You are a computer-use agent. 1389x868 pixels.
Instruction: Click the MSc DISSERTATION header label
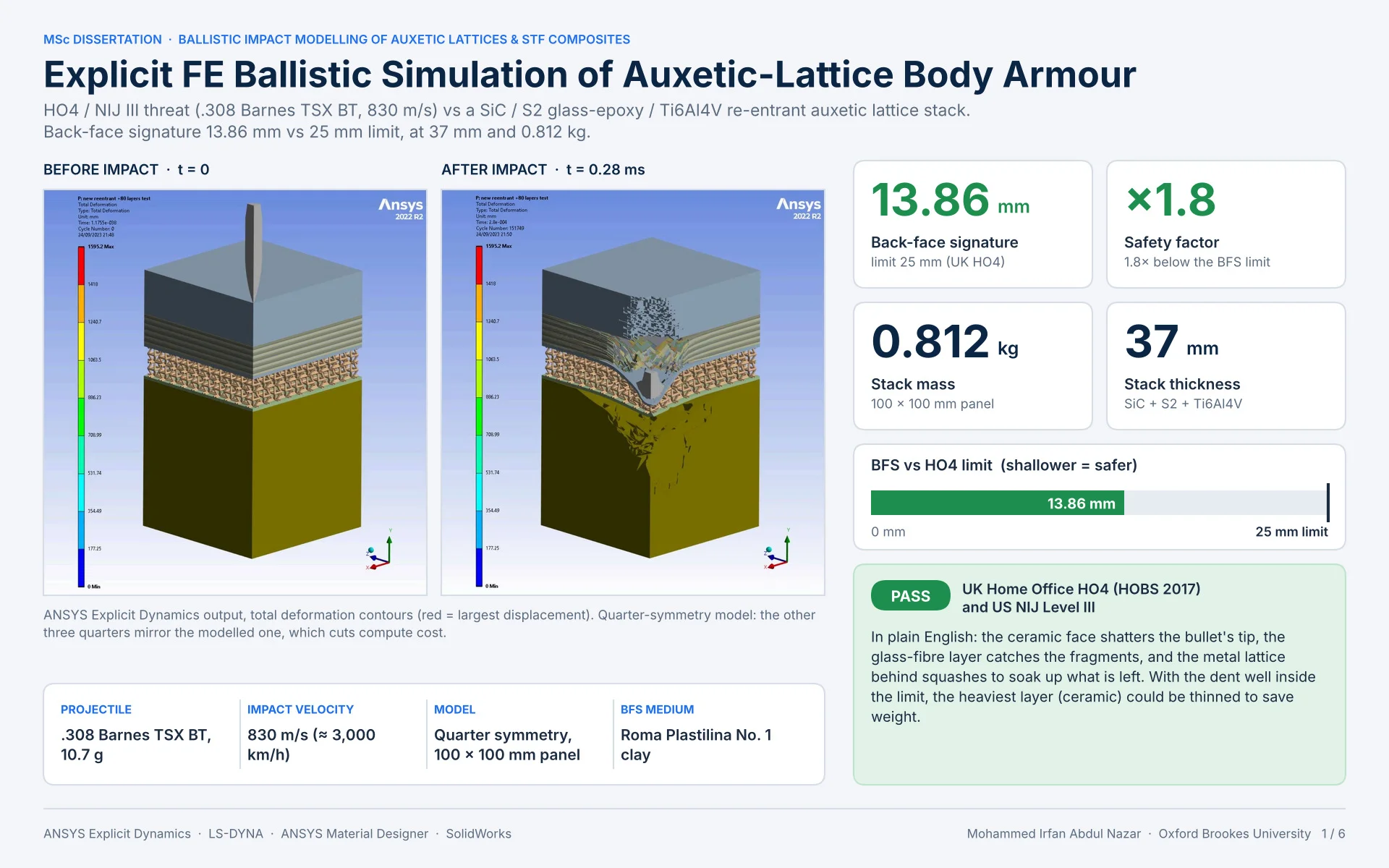pos(103,40)
